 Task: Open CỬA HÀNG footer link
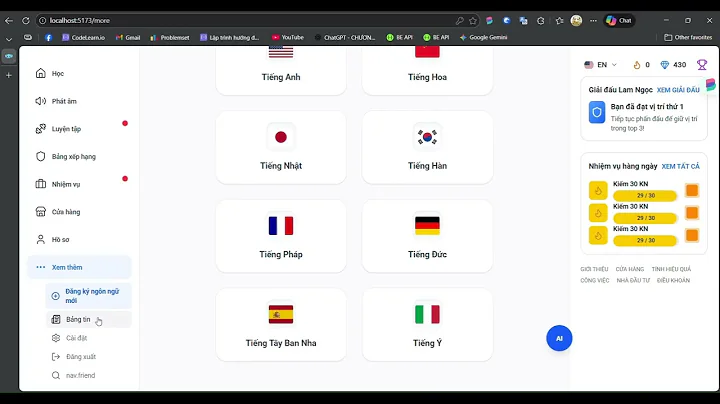[630, 269]
